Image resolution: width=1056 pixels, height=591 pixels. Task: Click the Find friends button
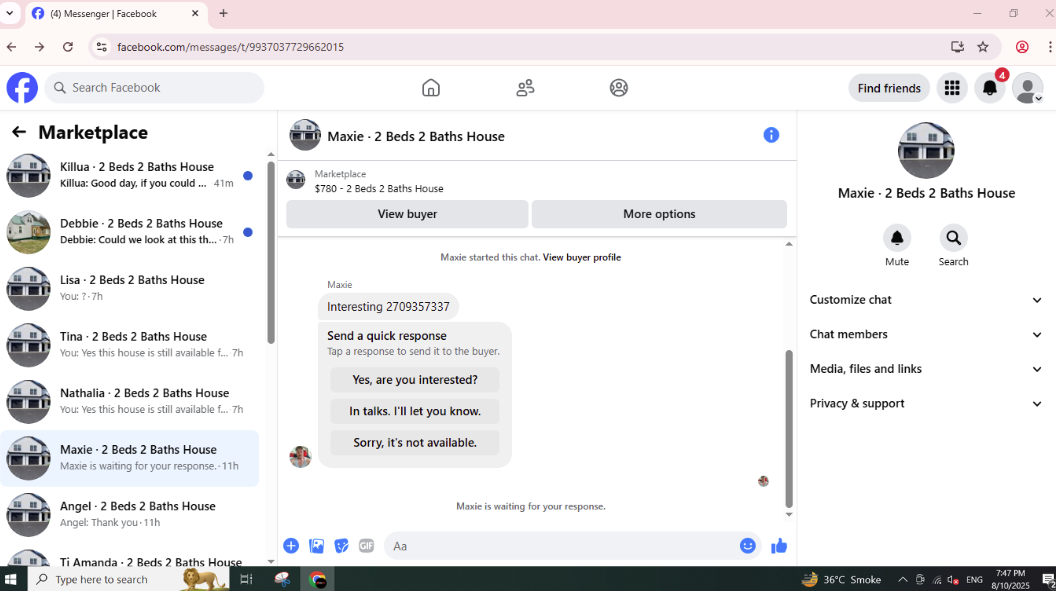click(x=889, y=88)
